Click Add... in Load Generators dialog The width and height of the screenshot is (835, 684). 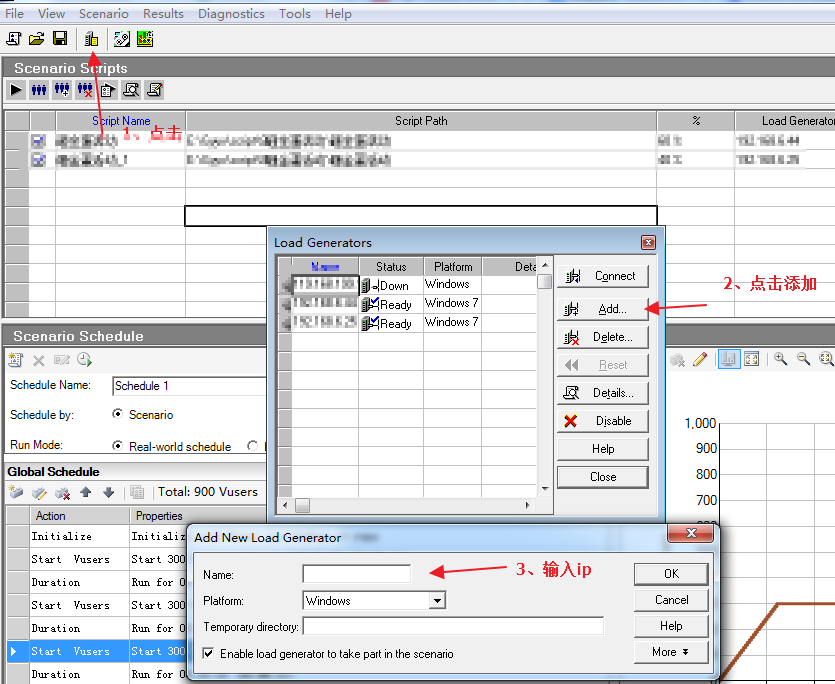click(603, 309)
